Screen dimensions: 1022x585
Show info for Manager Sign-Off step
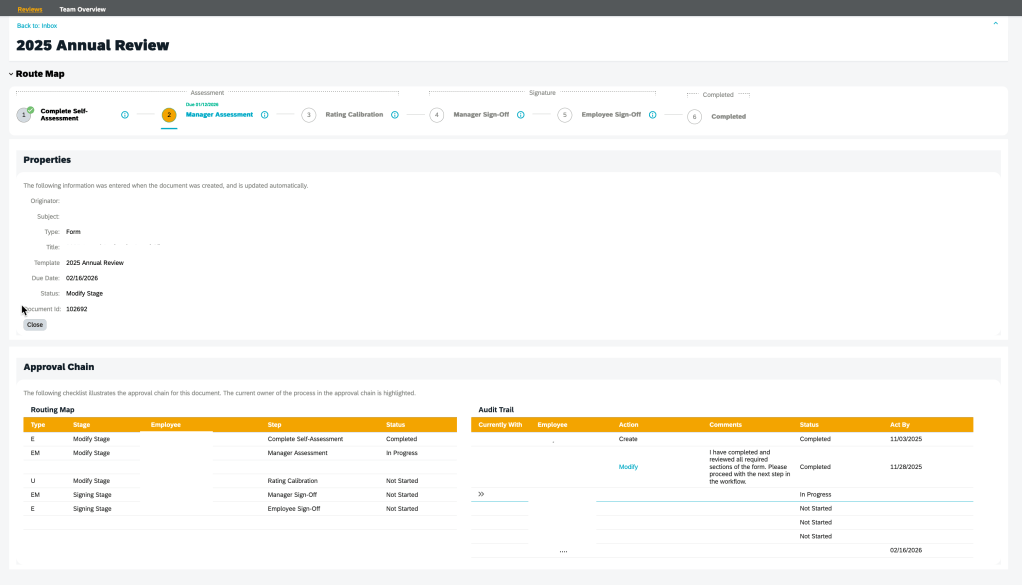coord(521,115)
